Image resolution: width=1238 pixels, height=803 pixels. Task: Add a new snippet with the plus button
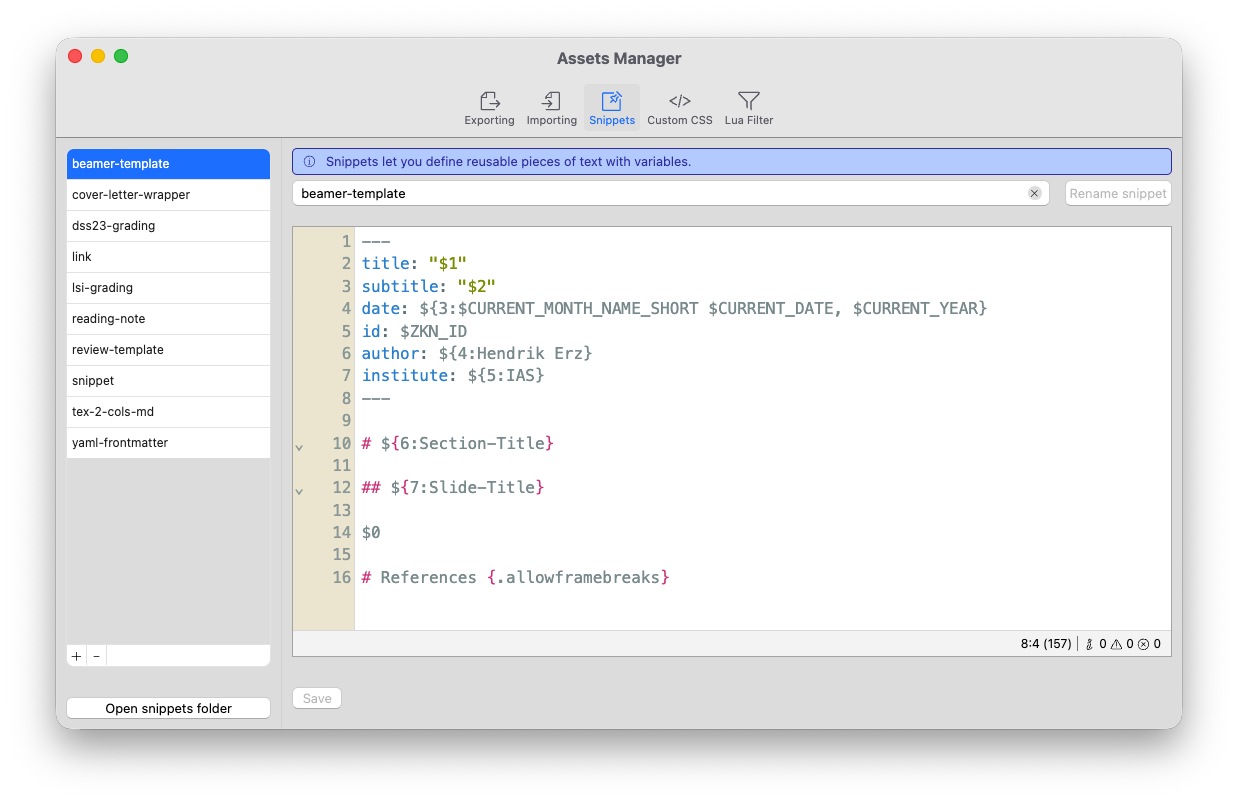[x=76, y=655]
